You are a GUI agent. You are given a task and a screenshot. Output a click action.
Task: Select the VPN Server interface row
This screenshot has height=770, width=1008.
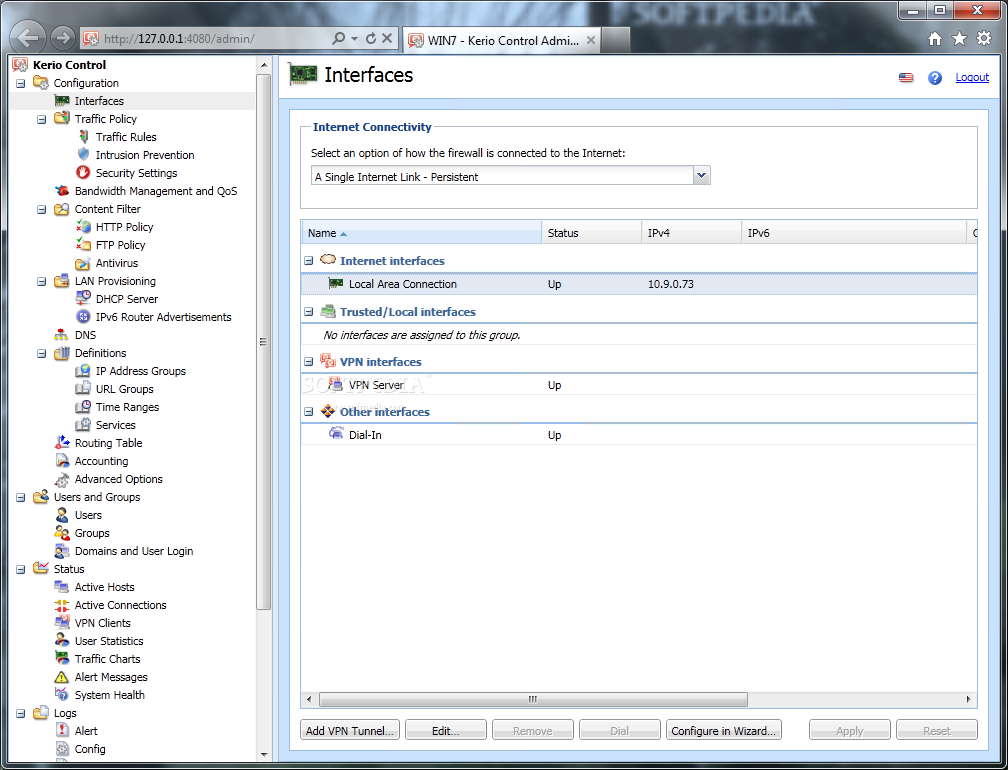point(639,385)
